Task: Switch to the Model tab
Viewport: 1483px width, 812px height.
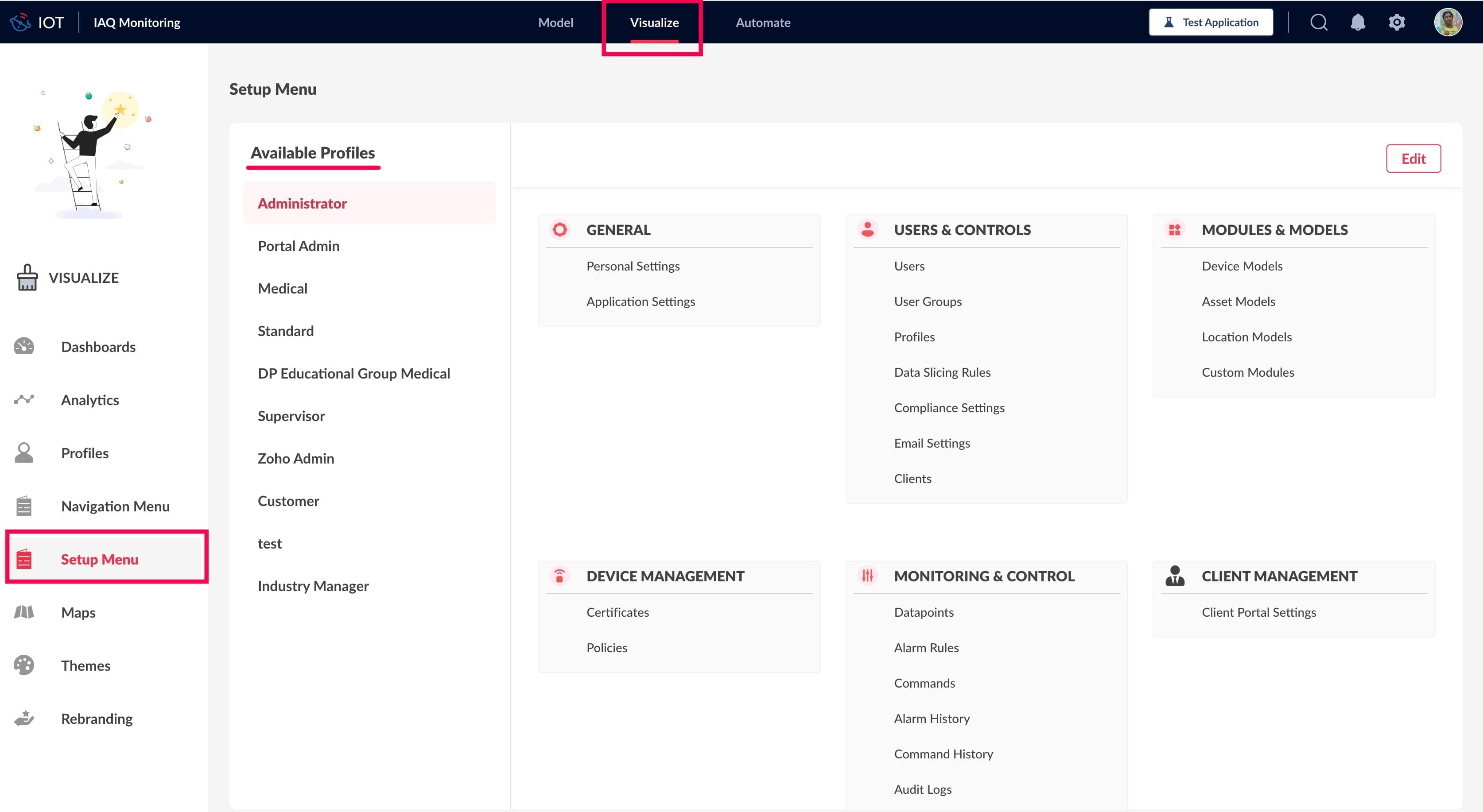Action: [x=555, y=23]
